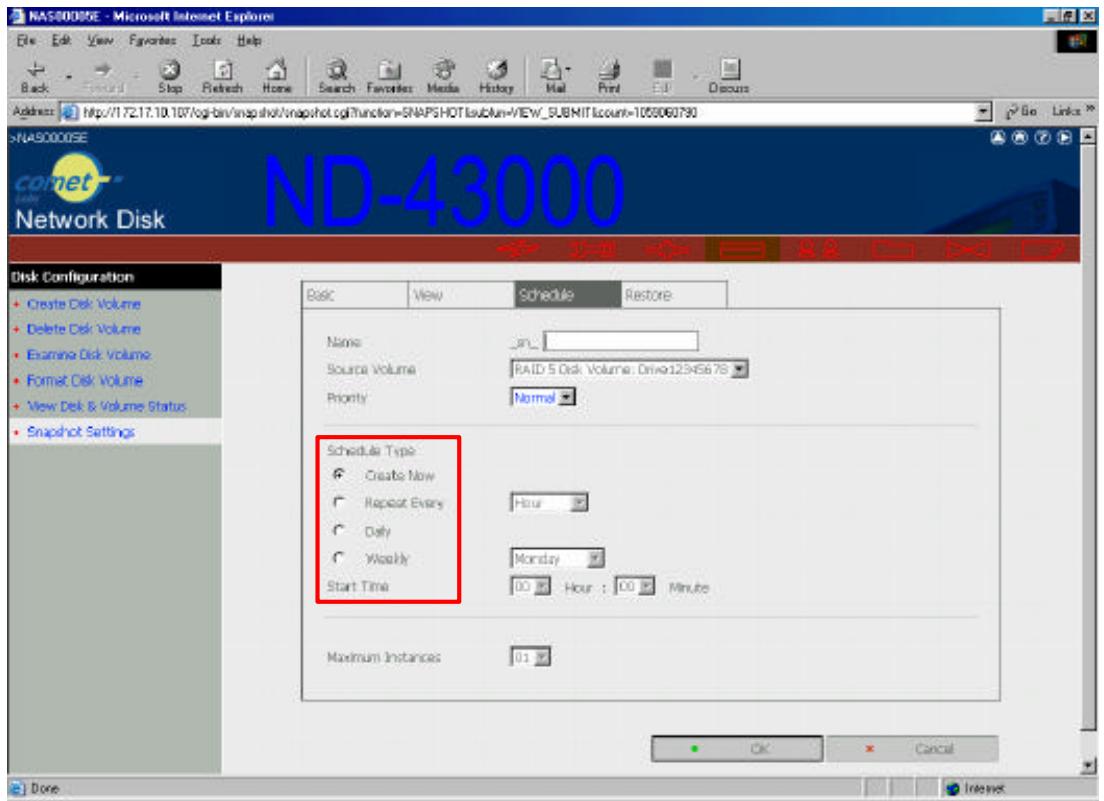The image size is (1104, 801).
Task: Open the Tools menu
Action: tap(206, 40)
